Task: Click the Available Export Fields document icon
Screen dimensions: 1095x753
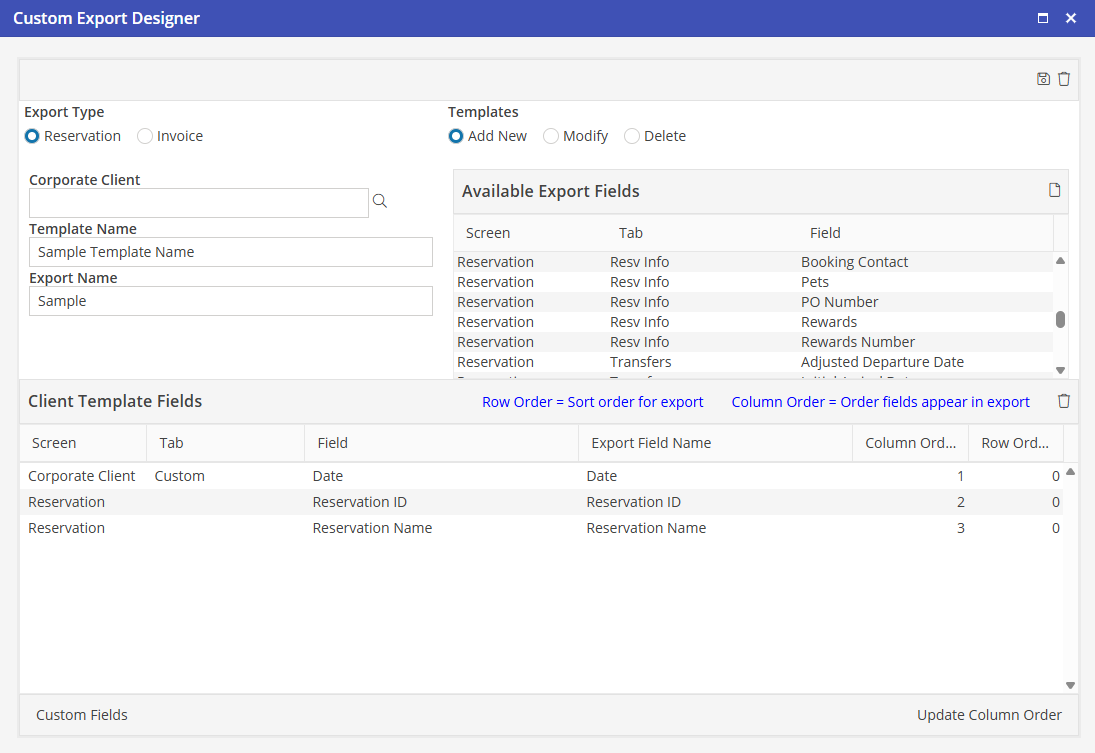Action: 1054,190
